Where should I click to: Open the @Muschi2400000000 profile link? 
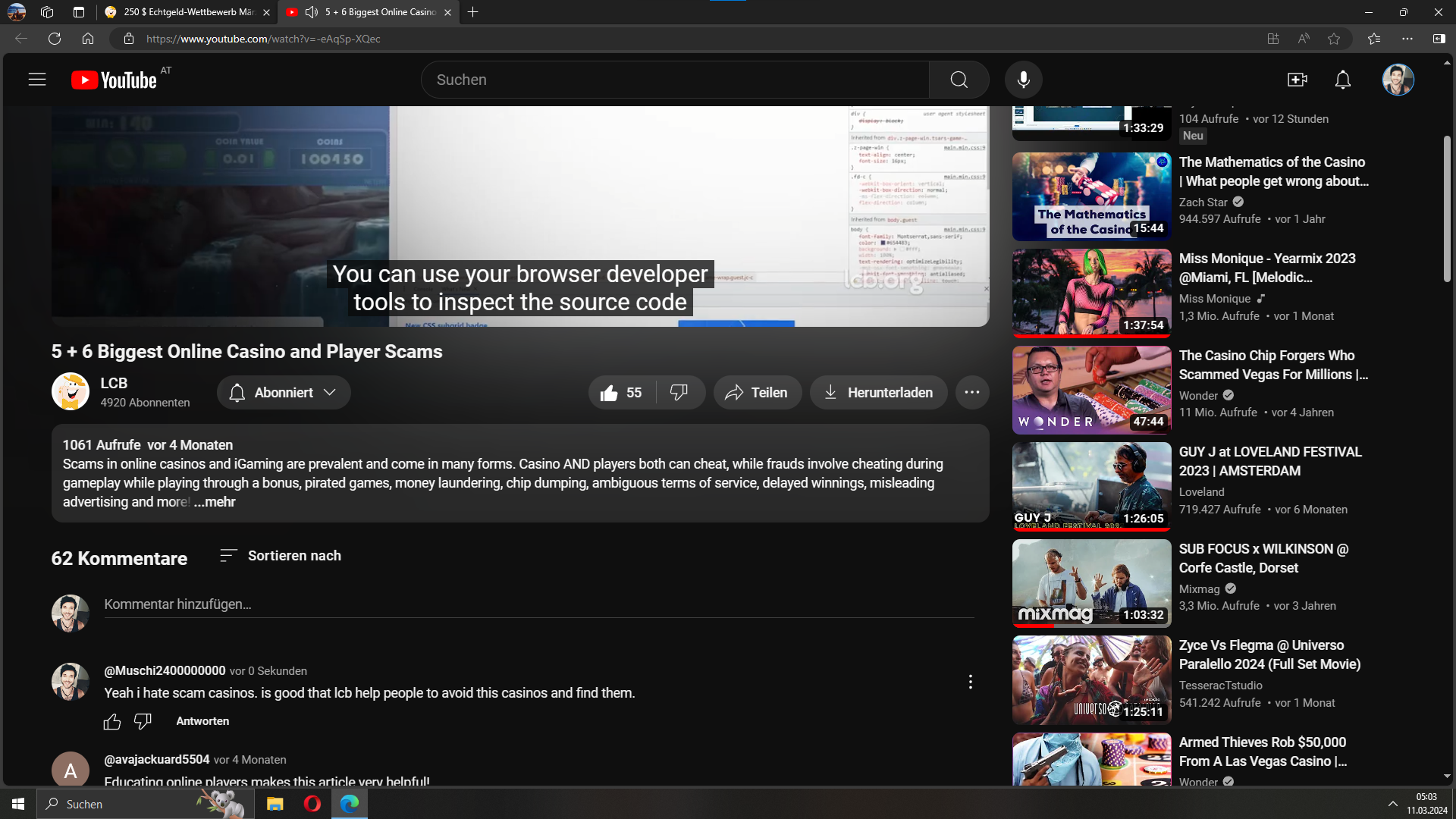[165, 671]
